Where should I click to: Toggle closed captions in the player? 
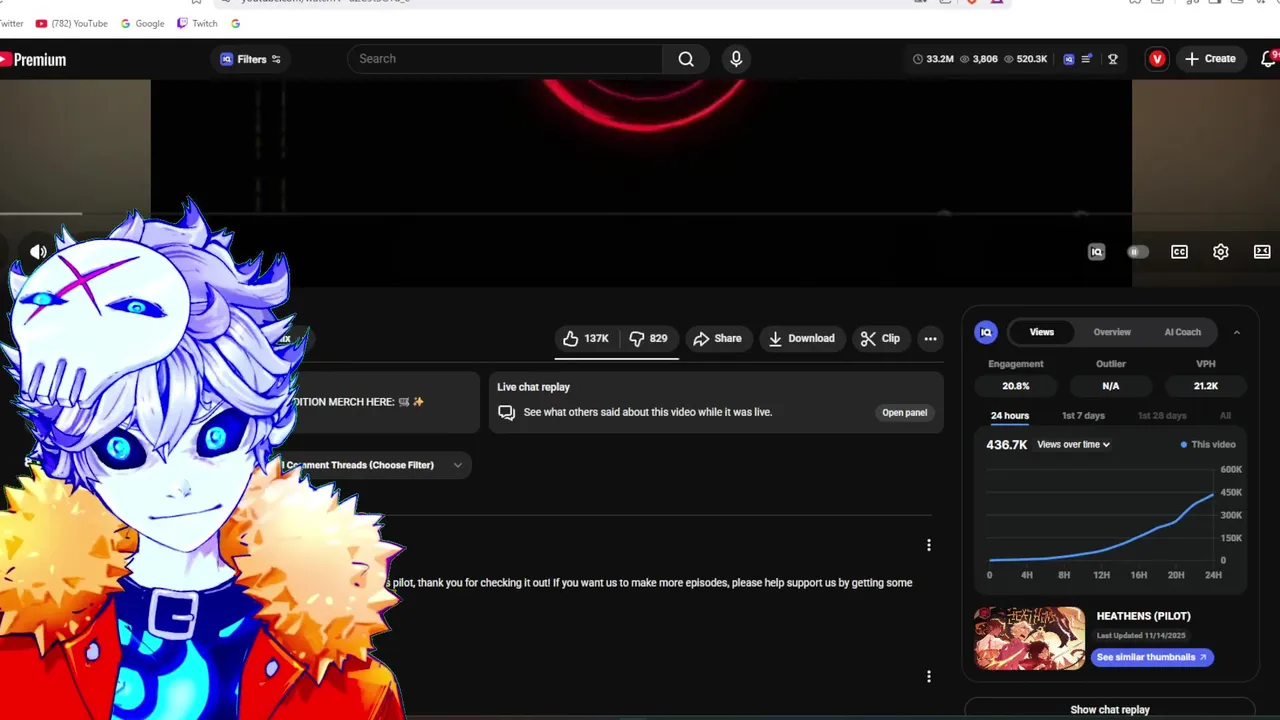pyautogui.click(x=1179, y=252)
